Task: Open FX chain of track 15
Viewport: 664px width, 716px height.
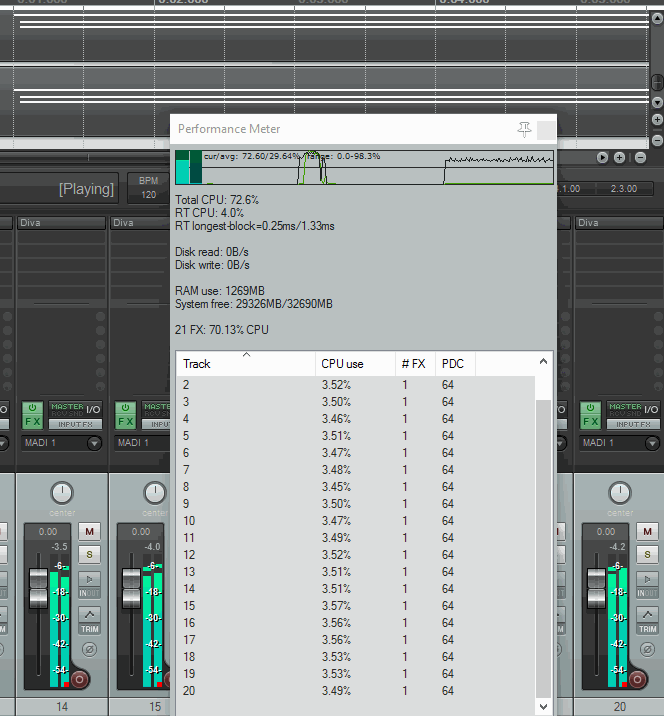Action: [125, 421]
